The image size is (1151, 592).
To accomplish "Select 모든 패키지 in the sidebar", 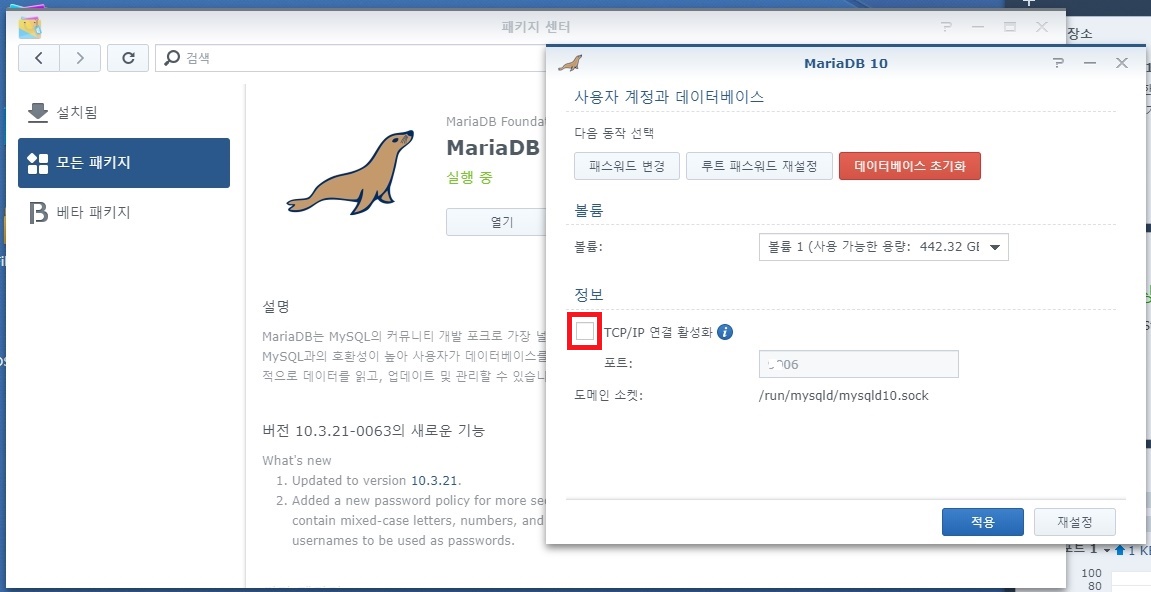I will point(123,162).
